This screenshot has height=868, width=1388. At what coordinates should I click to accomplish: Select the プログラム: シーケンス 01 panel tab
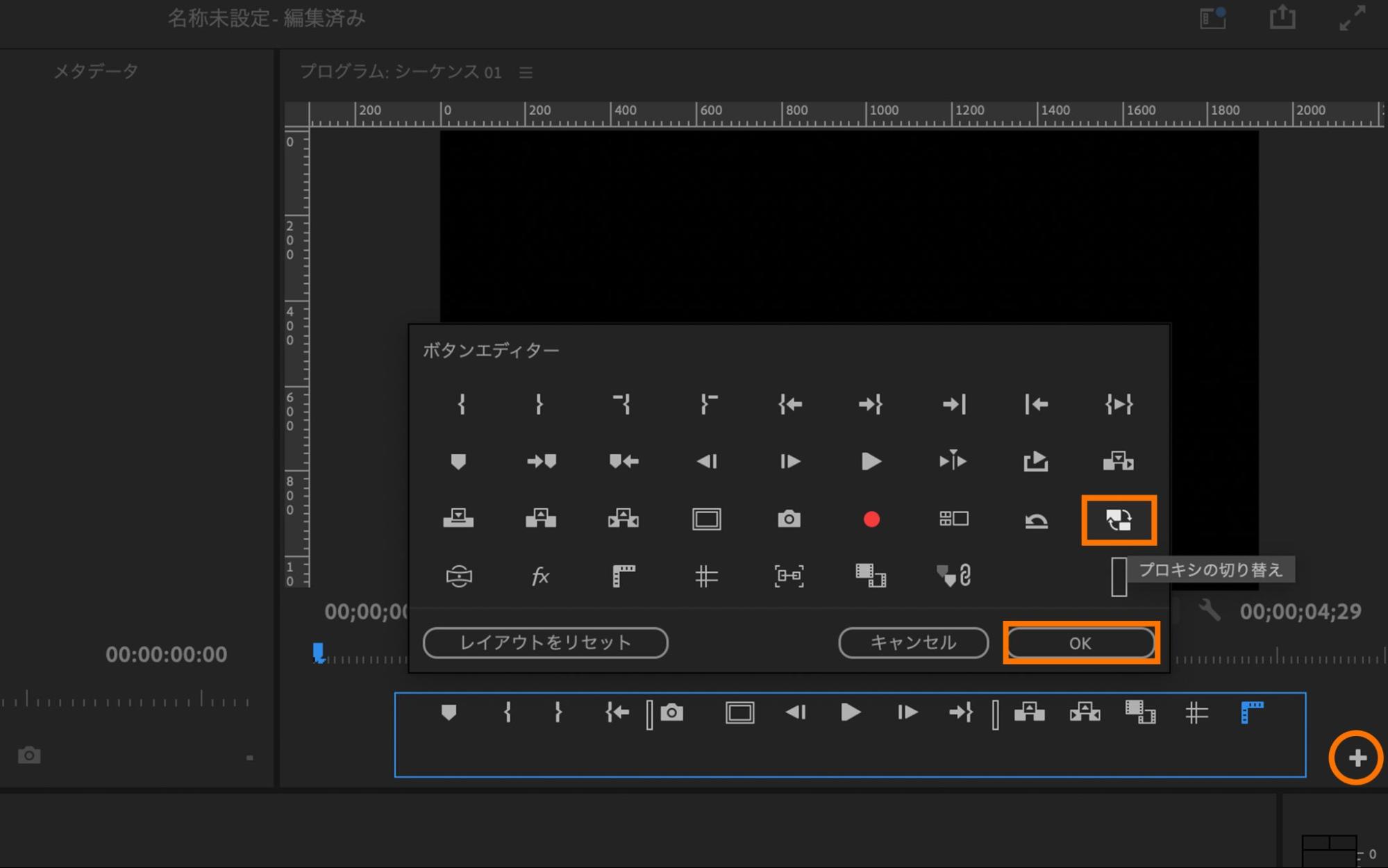pos(400,72)
